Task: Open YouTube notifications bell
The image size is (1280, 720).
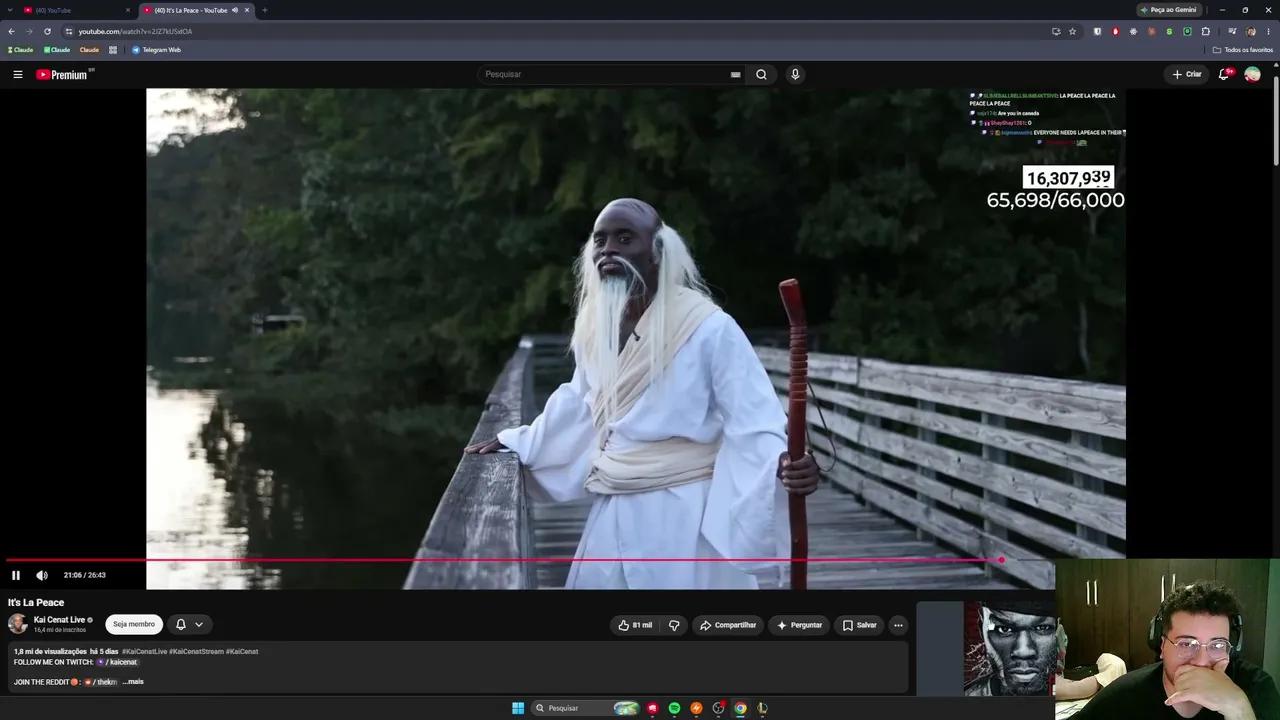Action: pyautogui.click(x=1224, y=74)
